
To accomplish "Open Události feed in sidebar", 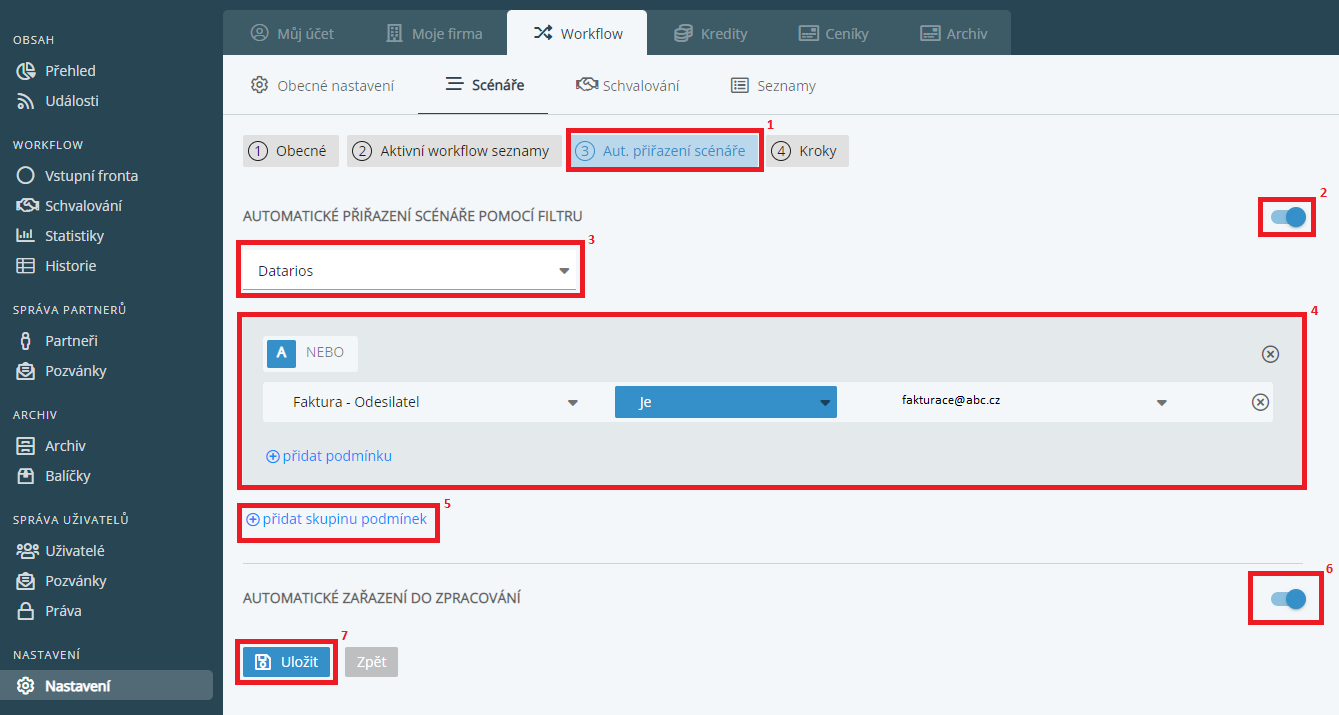I will pos(70,101).
